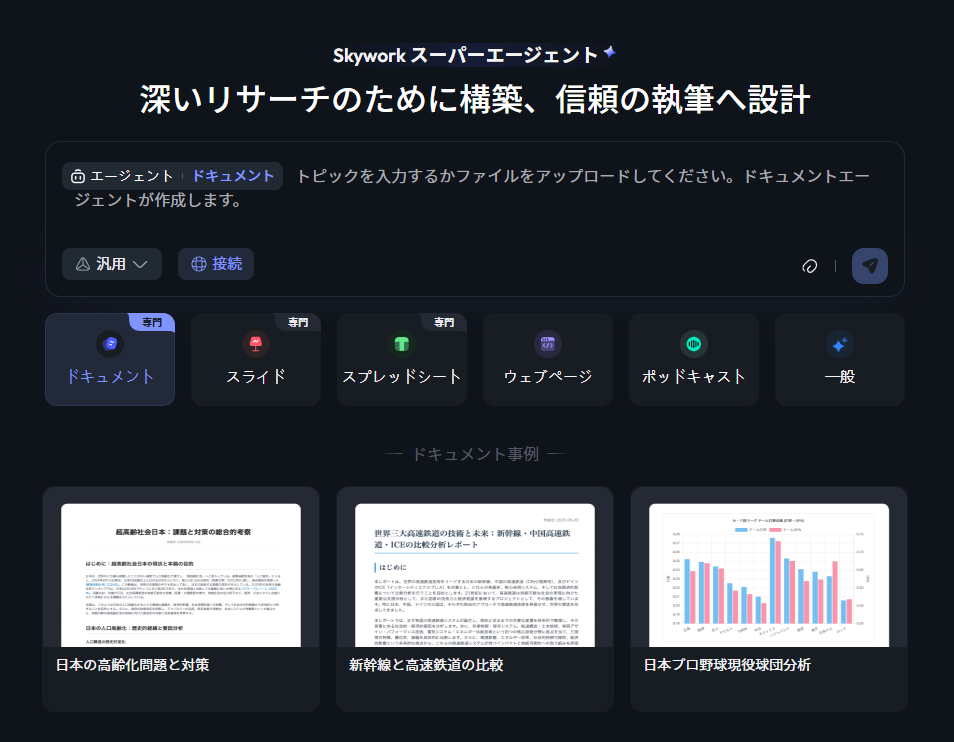Open the 汎用 dropdown chevron

[140, 264]
